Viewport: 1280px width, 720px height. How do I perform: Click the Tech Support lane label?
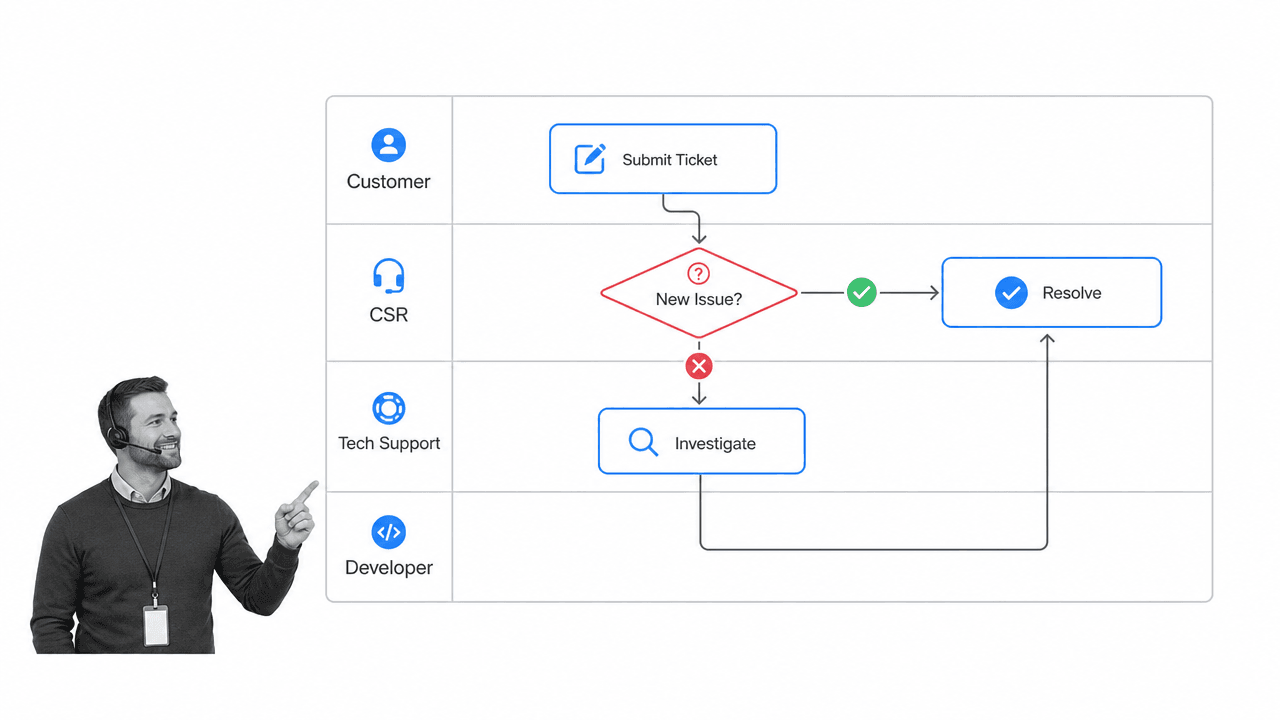point(389,443)
